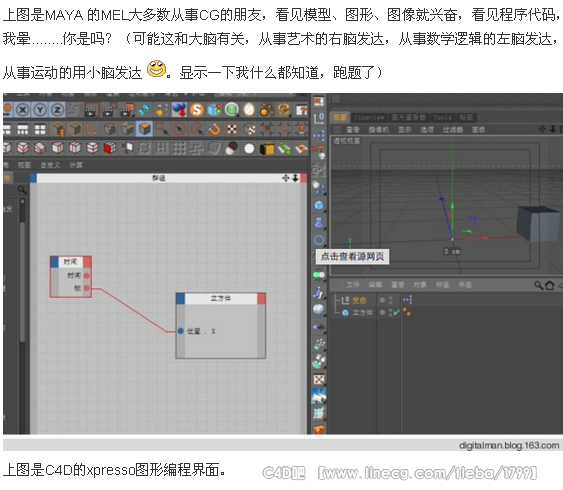This screenshot has height=490, width=563.
Task: Click the XPresso tag on 空白 row
Action: tap(407, 300)
